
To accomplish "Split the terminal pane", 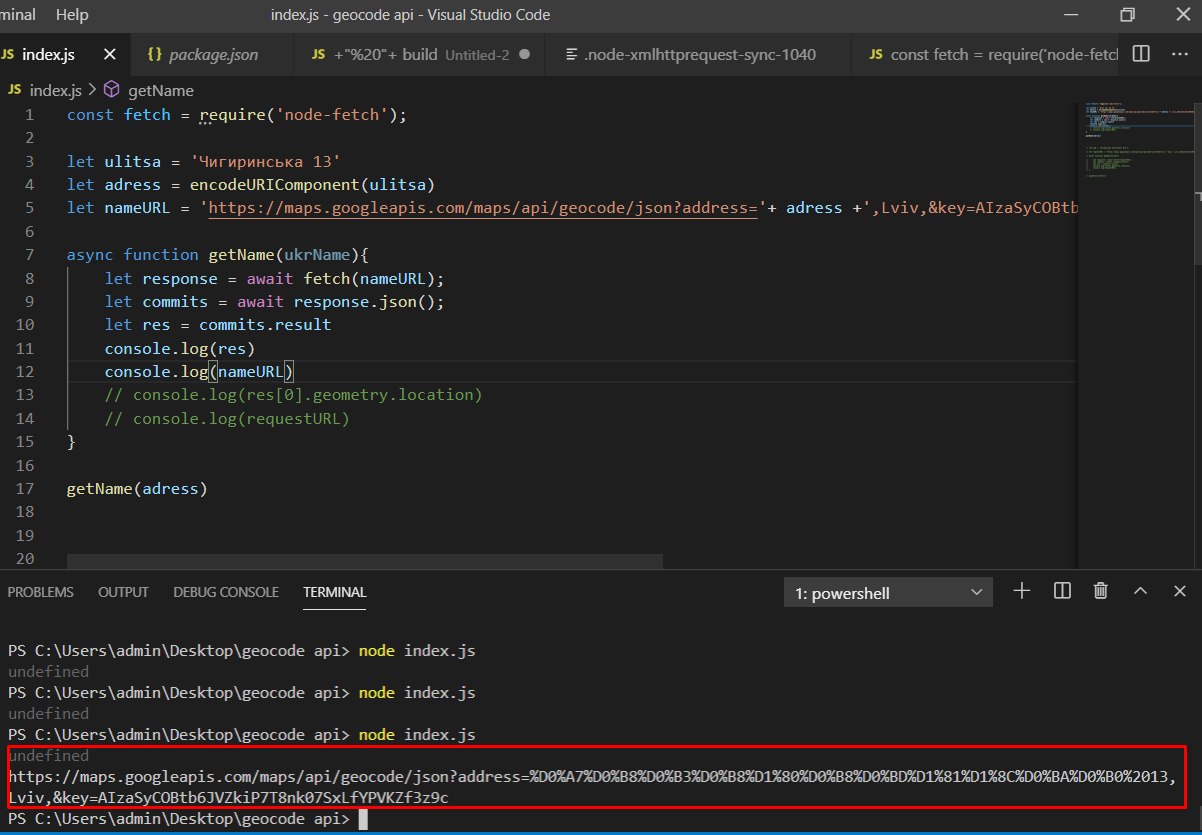I will tap(1062, 591).
